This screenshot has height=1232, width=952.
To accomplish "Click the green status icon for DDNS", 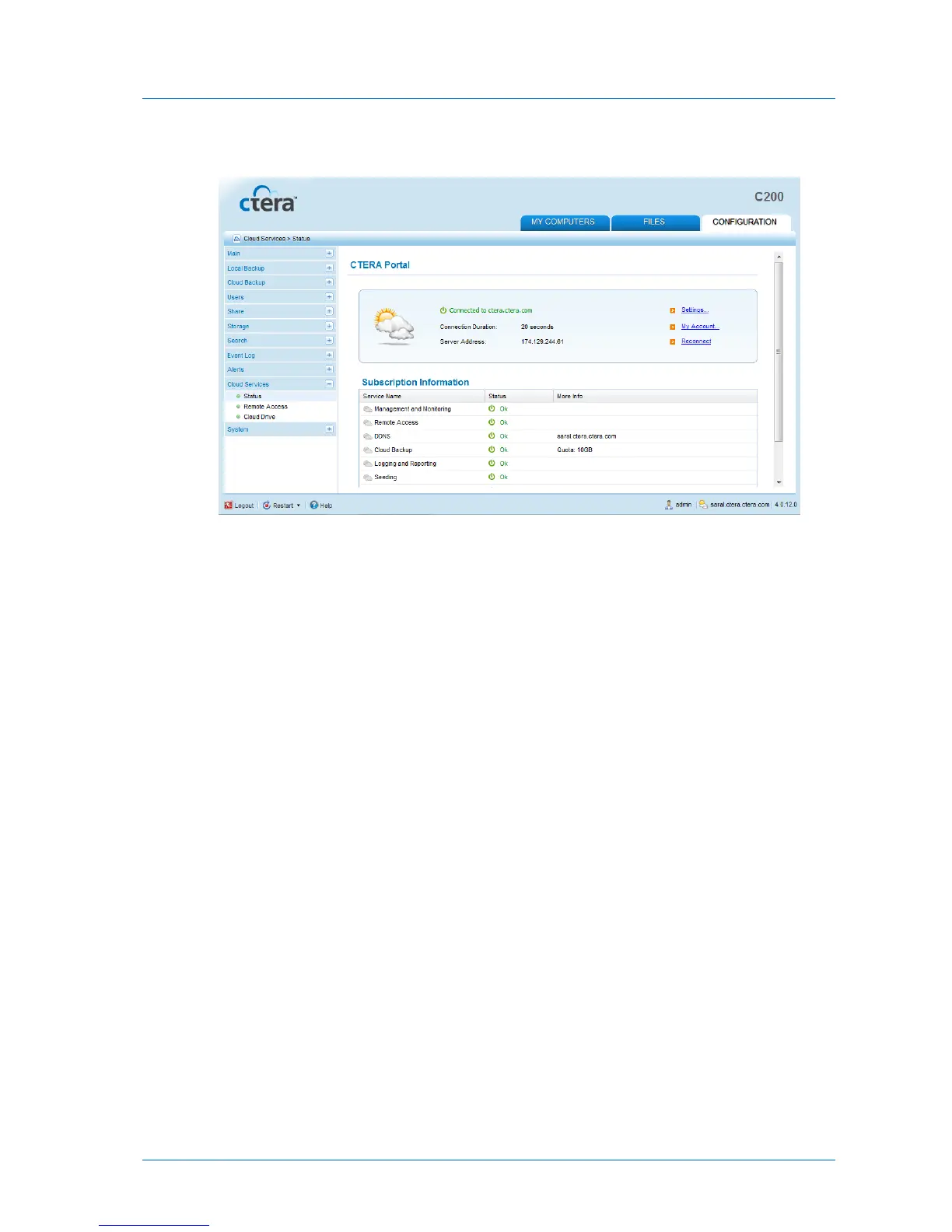I will coord(492,436).
